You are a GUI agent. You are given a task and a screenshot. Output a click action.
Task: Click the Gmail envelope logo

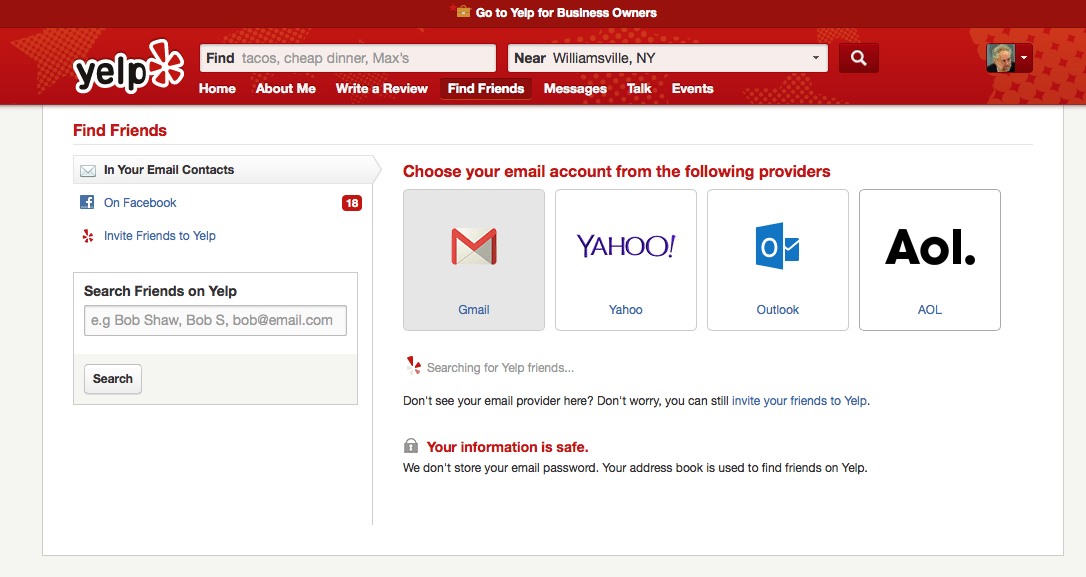tap(474, 247)
